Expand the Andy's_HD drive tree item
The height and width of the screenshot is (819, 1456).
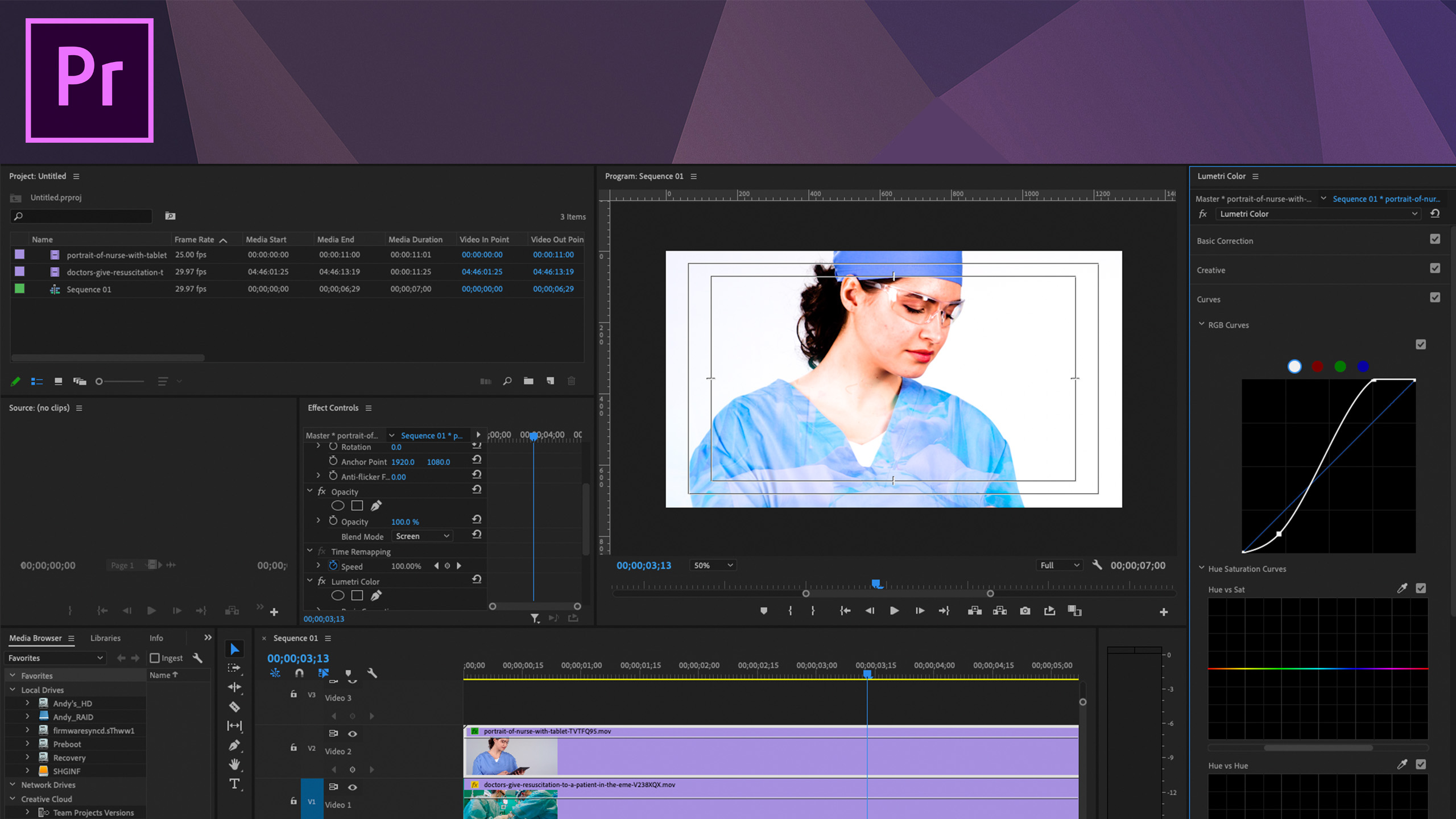(x=27, y=703)
